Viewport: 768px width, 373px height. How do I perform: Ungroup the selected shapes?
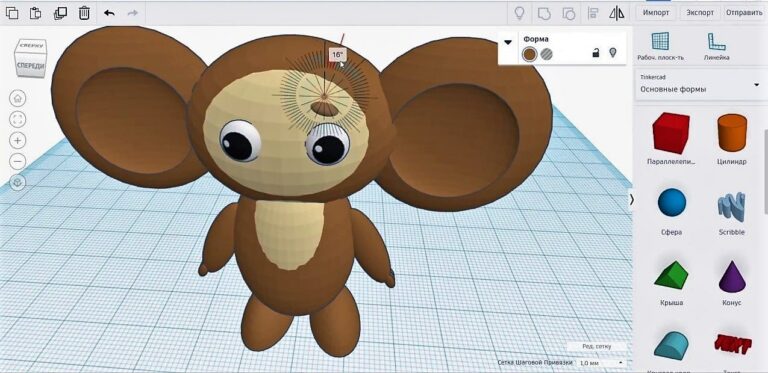[x=569, y=13]
